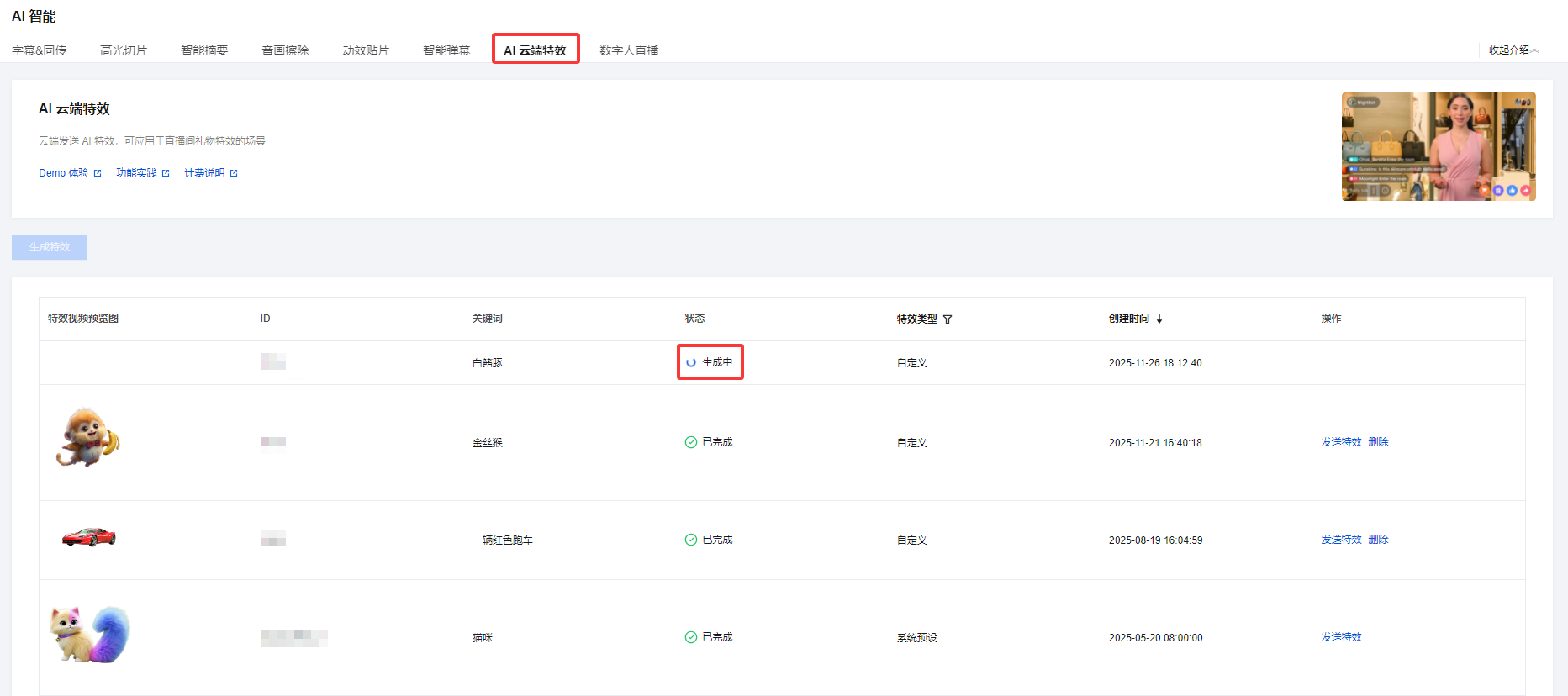Click the 已完成 check icon for 猫咪
1568x696 pixels.
click(x=691, y=637)
